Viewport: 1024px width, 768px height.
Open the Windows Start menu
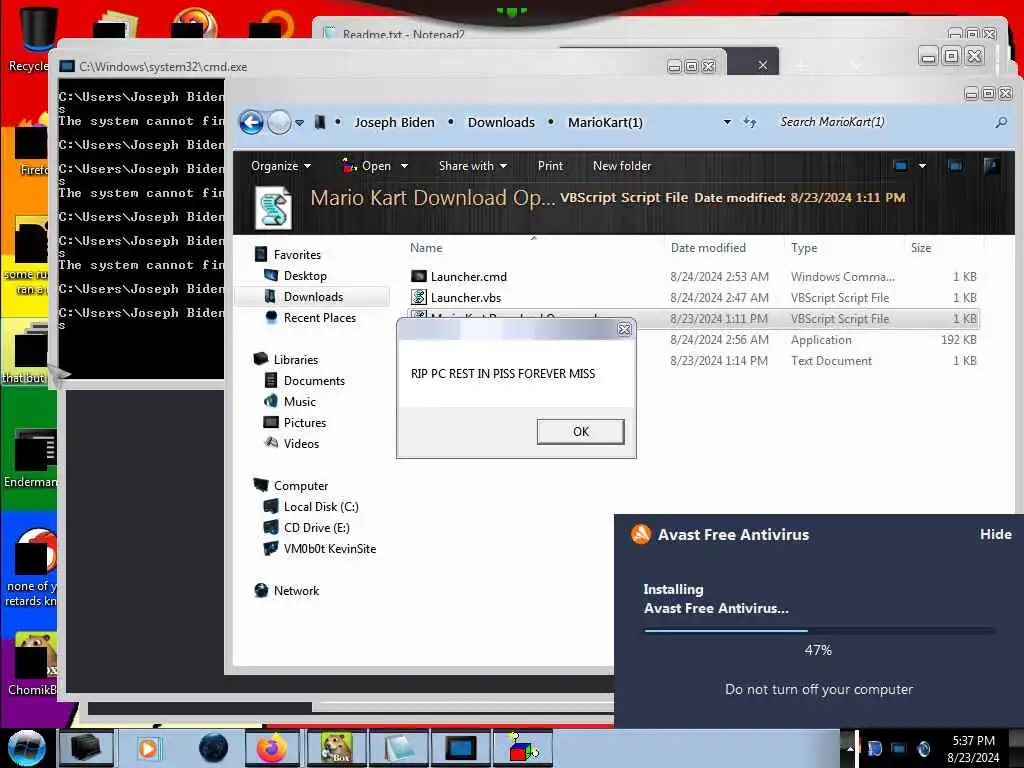click(26, 748)
